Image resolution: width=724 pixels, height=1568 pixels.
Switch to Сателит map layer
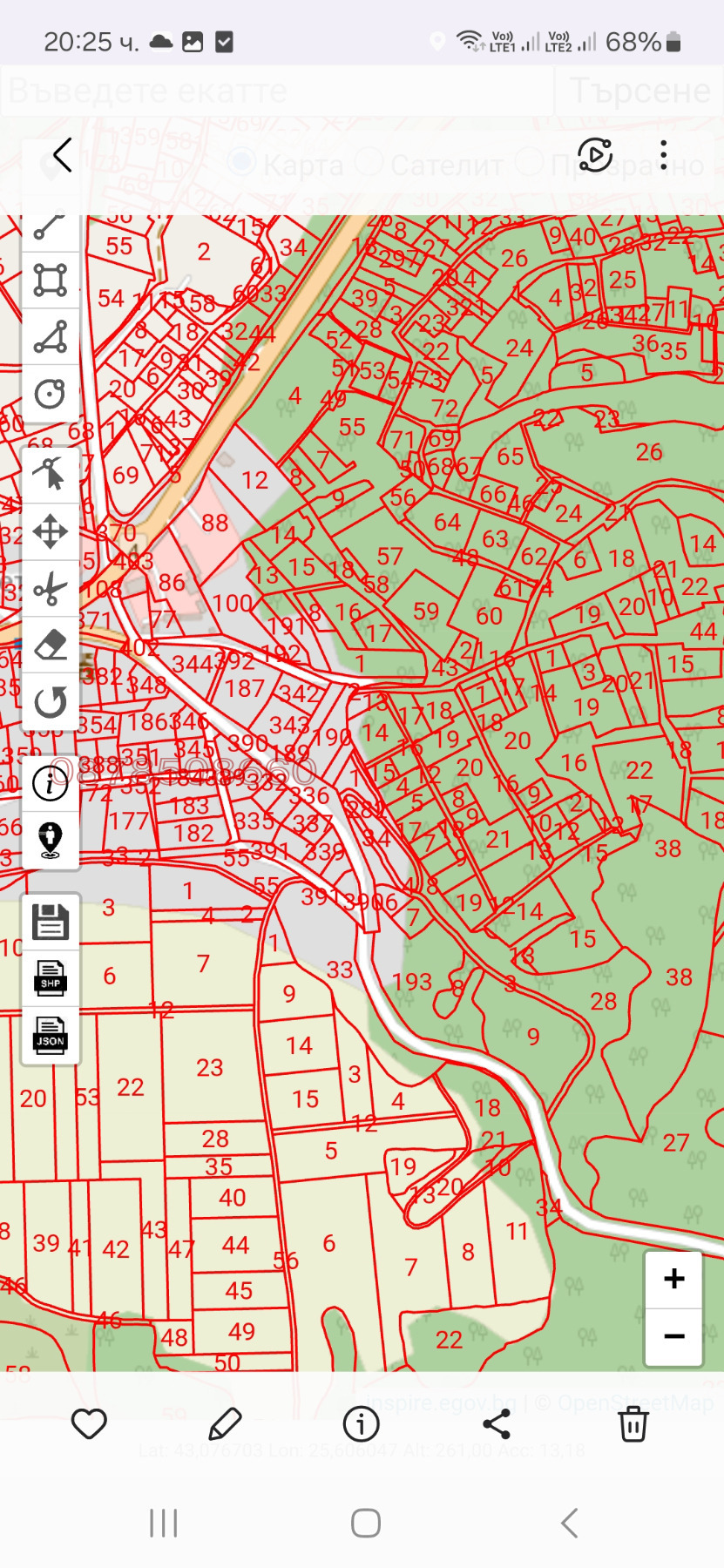click(369, 162)
